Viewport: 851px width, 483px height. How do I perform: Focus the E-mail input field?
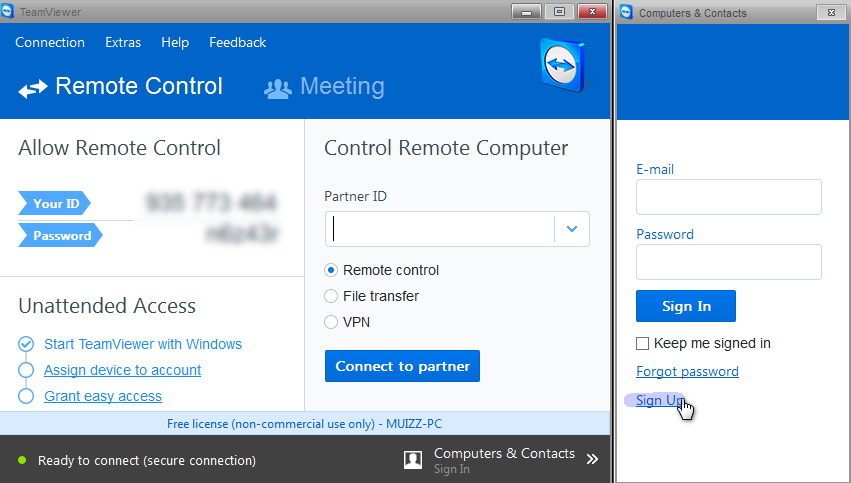[728, 197]
